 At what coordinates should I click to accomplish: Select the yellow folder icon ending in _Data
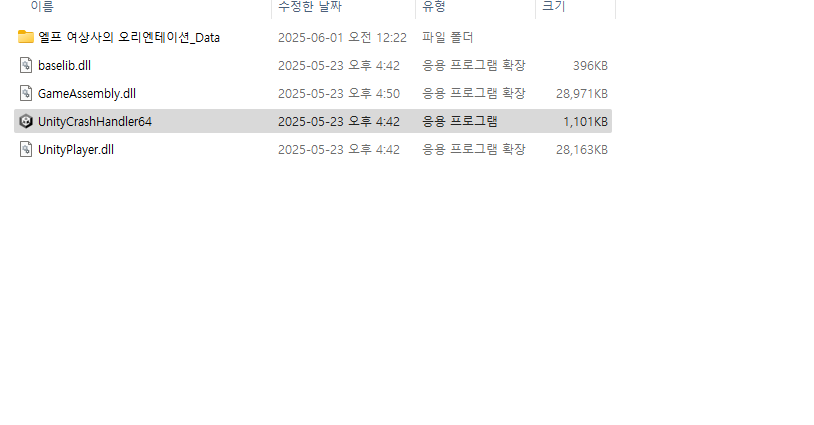[x=25, y=37]
